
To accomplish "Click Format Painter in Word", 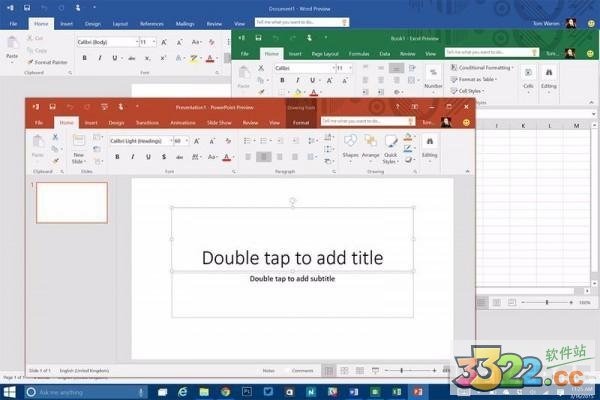I will tap(47, 62).
